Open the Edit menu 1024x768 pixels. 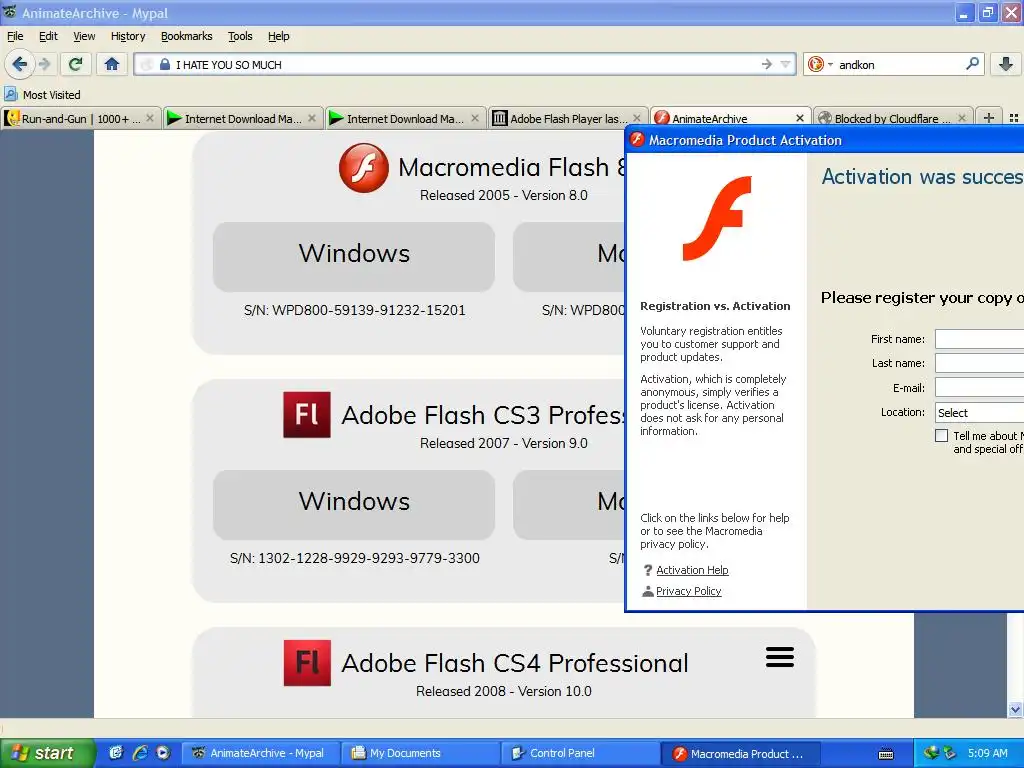coord(48,36)
